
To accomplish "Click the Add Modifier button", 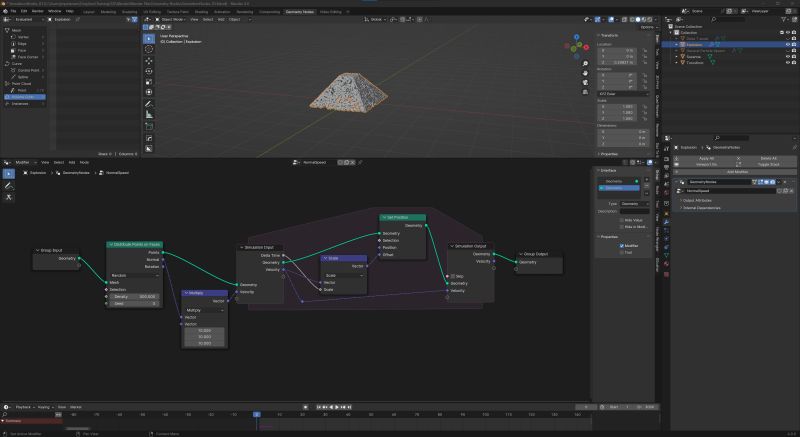I will [x=736, y=172].
